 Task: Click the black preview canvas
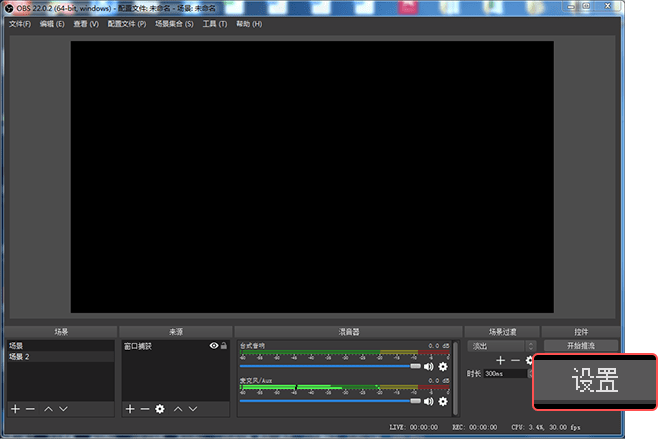pyautogui.click(x=312, y=177)
